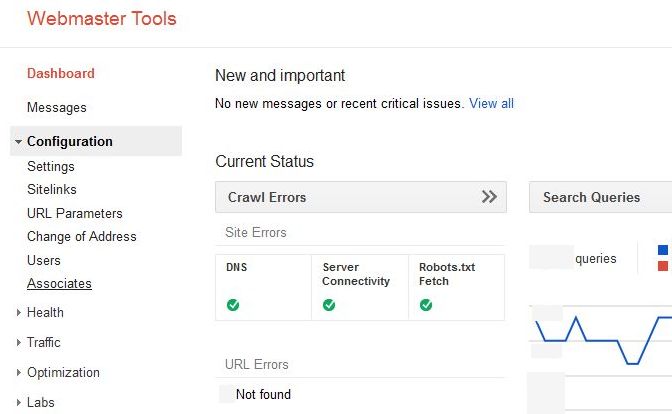Open the Crawl Errors header button

click(361, 197)
